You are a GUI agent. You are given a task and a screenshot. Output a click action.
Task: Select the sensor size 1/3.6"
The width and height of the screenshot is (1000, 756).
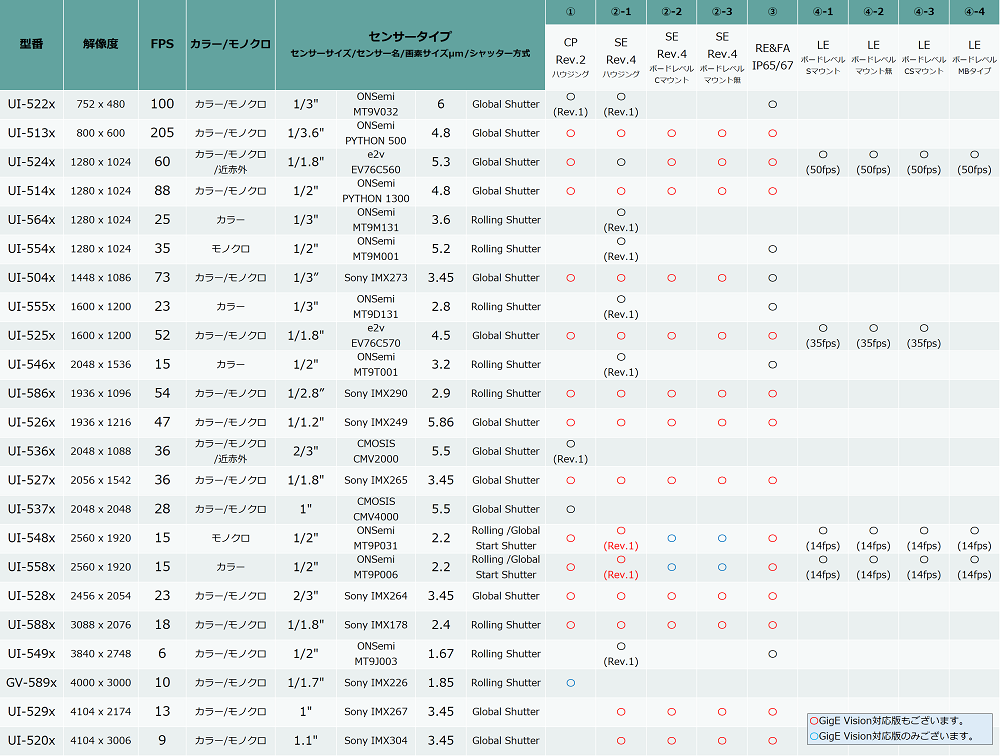tap(305, 133)
